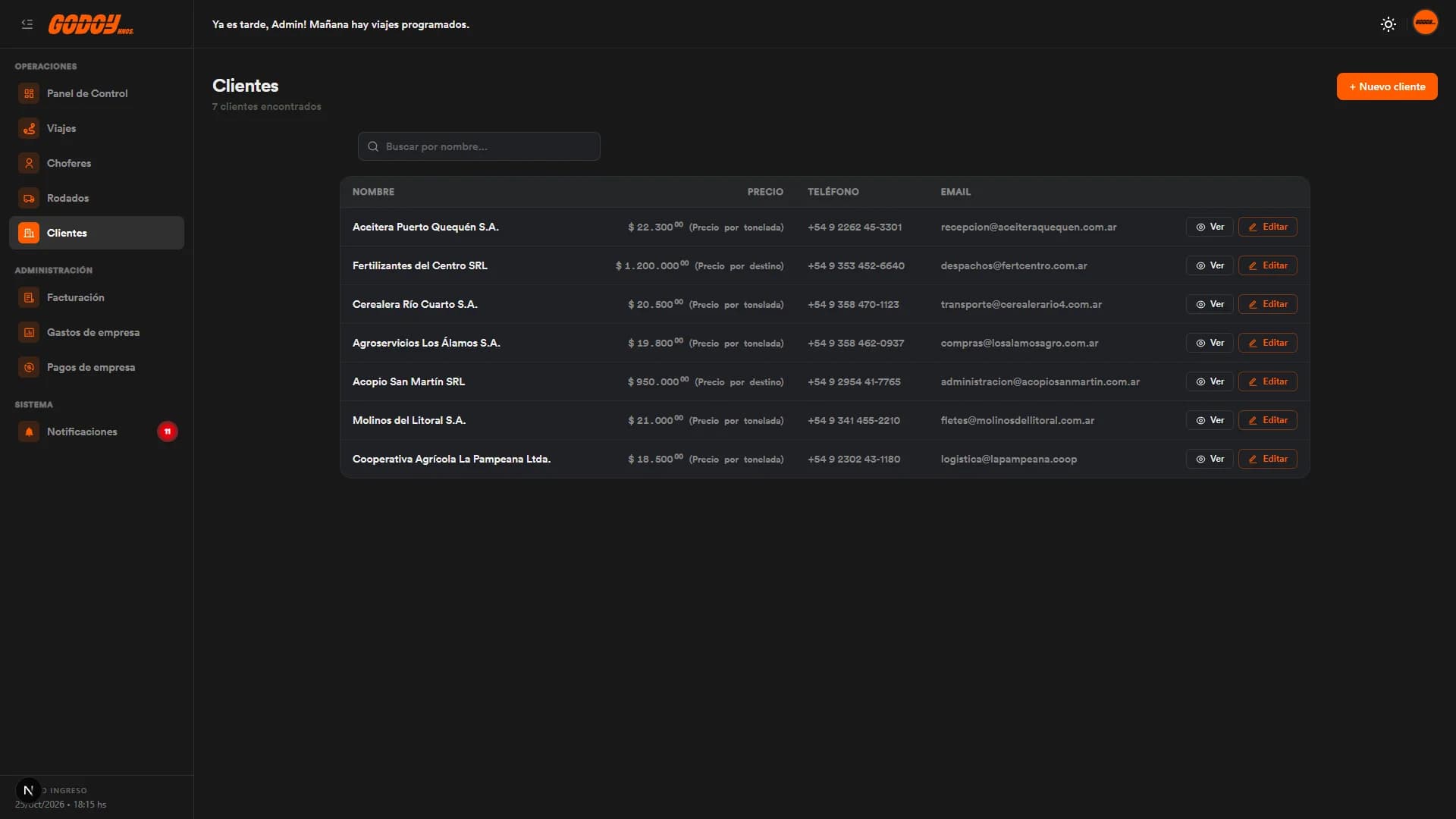Edit Aceitera Puerto Quequén S.A.

1267,227
